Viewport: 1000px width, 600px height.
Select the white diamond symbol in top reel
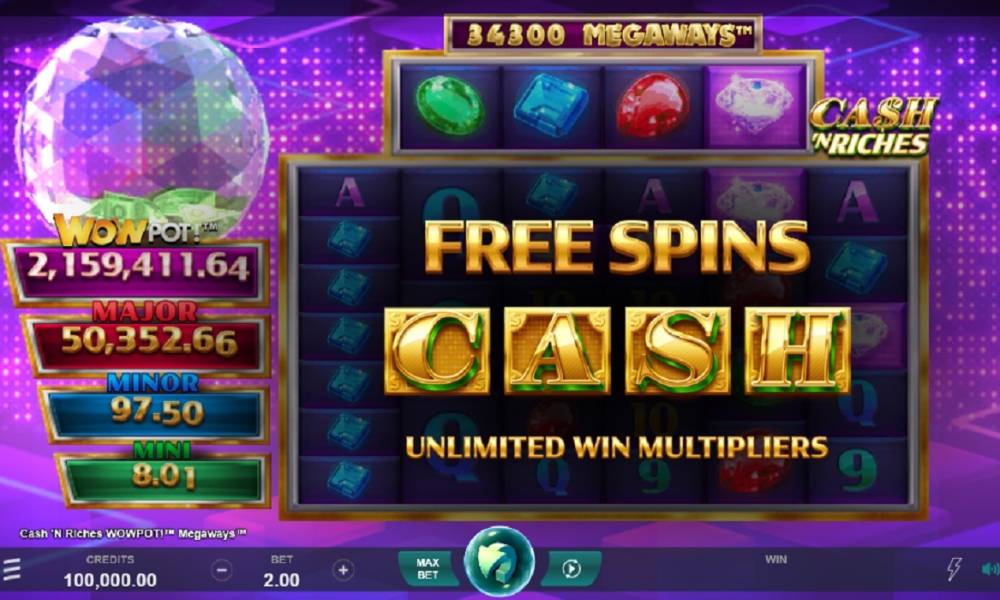tap(755, 106)
